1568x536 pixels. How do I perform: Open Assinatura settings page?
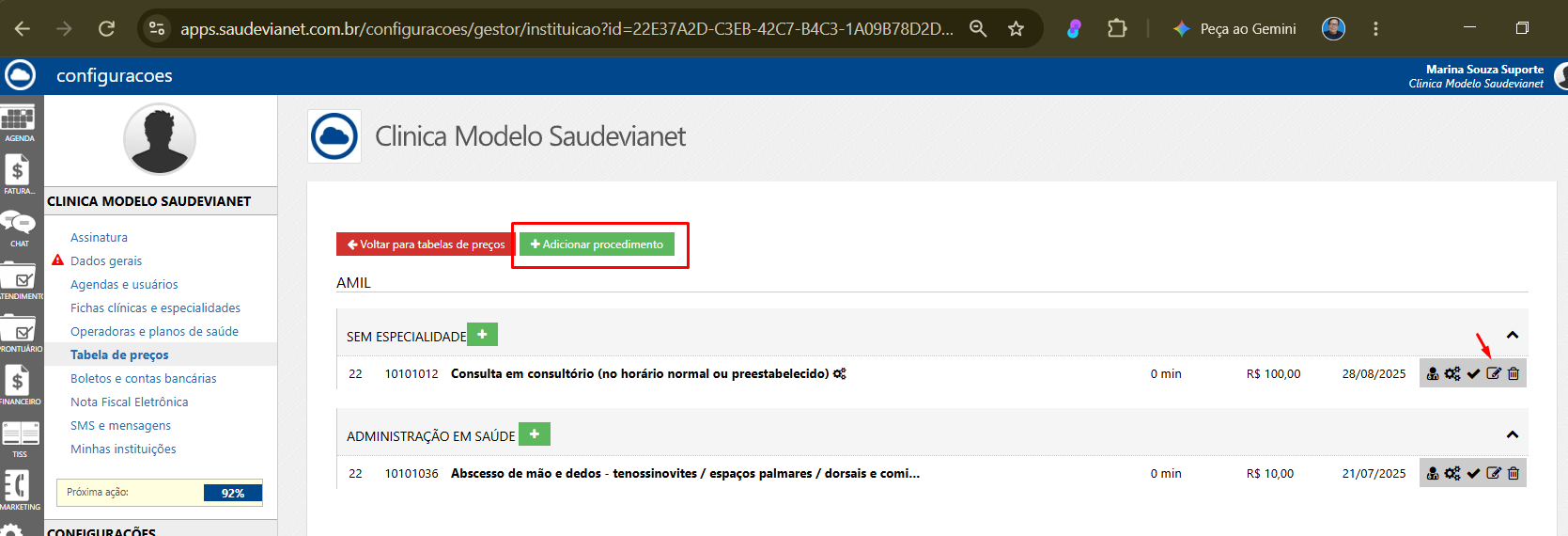99,237
